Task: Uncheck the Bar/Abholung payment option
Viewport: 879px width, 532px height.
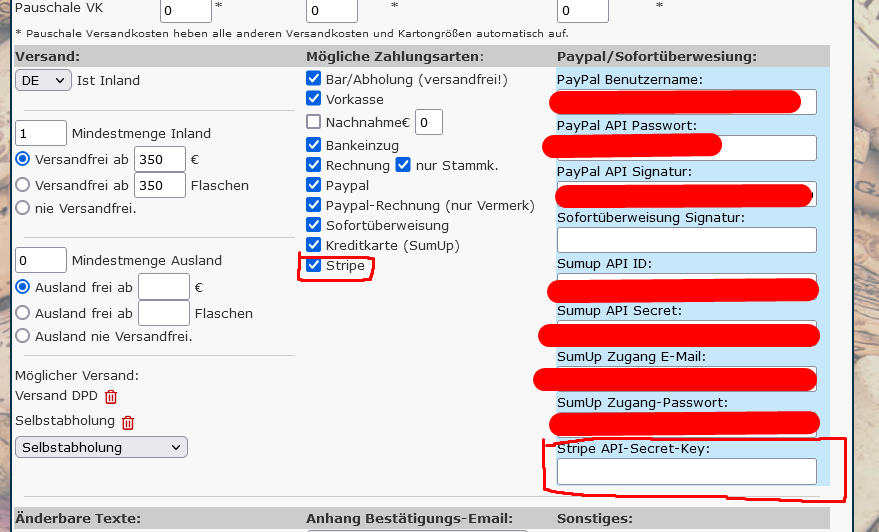Action: point(314,79)
